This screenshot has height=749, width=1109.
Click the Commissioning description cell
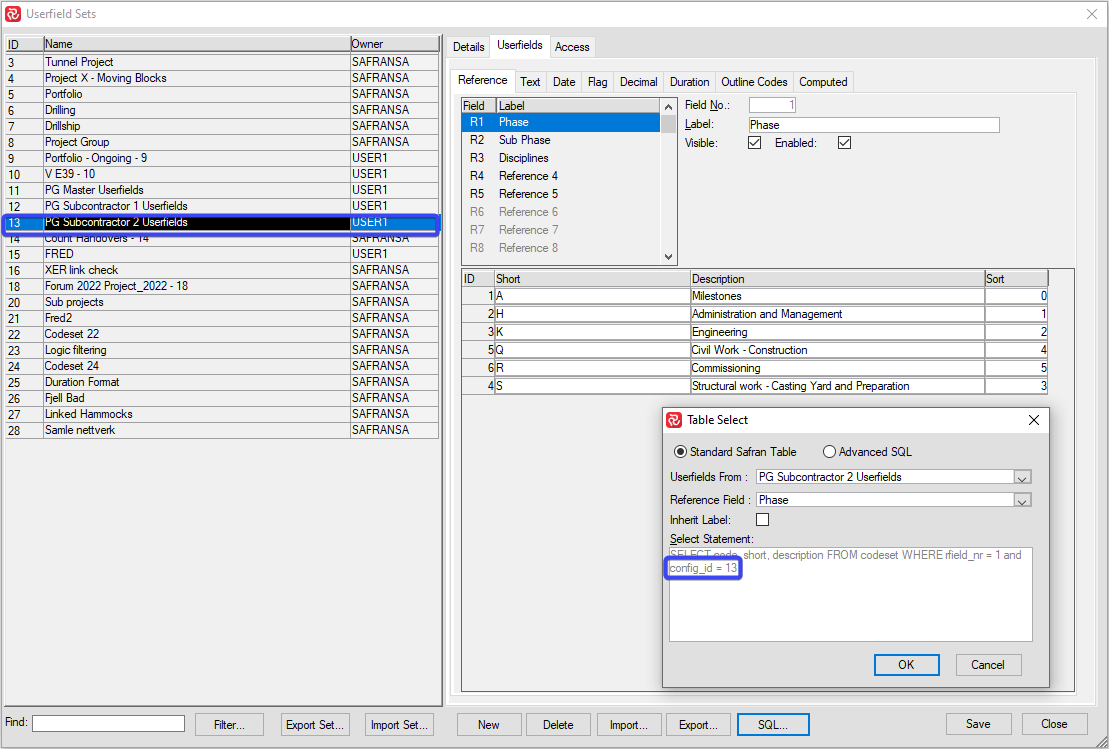[x=837, y=368]
